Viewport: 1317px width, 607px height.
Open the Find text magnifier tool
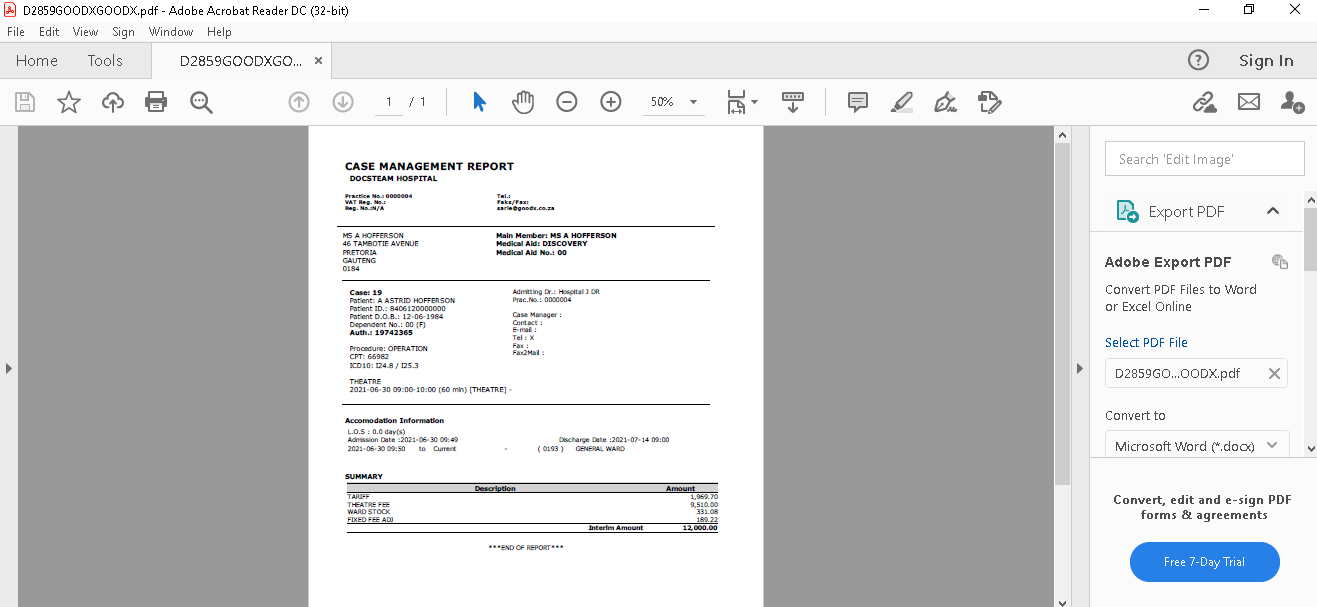[x=201, y=102]
